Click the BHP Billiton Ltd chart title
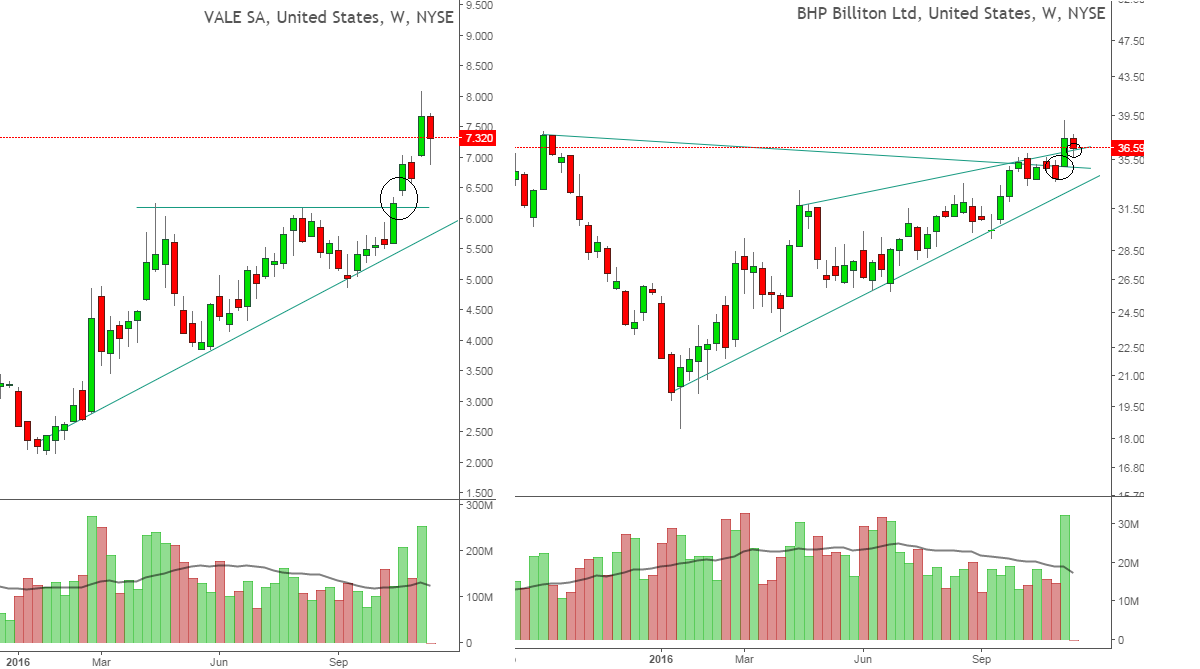The height and width of the screenshot is (669, 1200). pyautogui.click(x=950, y=13)
